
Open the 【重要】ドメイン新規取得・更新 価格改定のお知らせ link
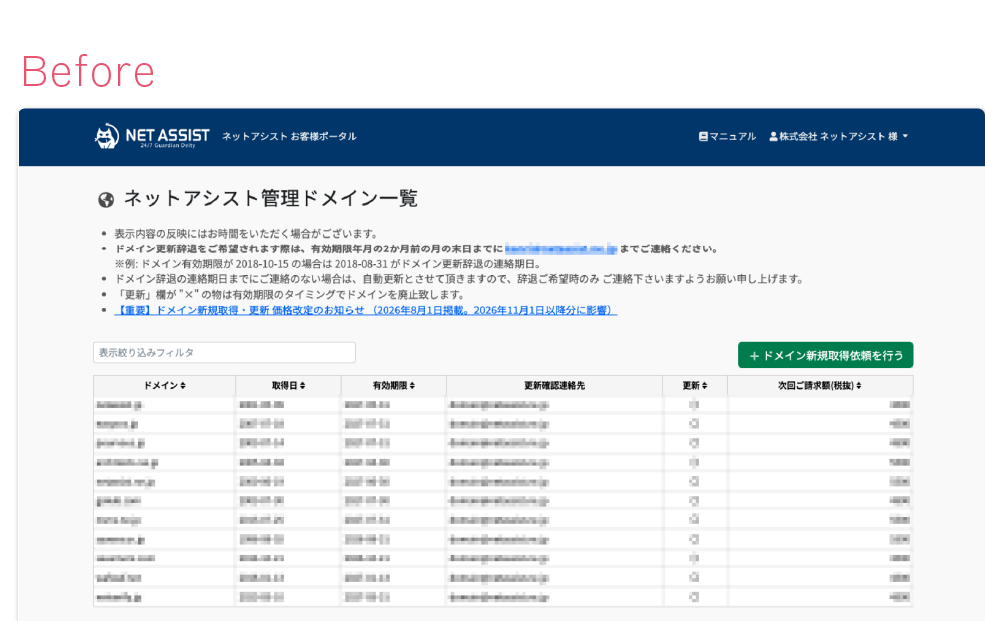[x=366, y=310]
